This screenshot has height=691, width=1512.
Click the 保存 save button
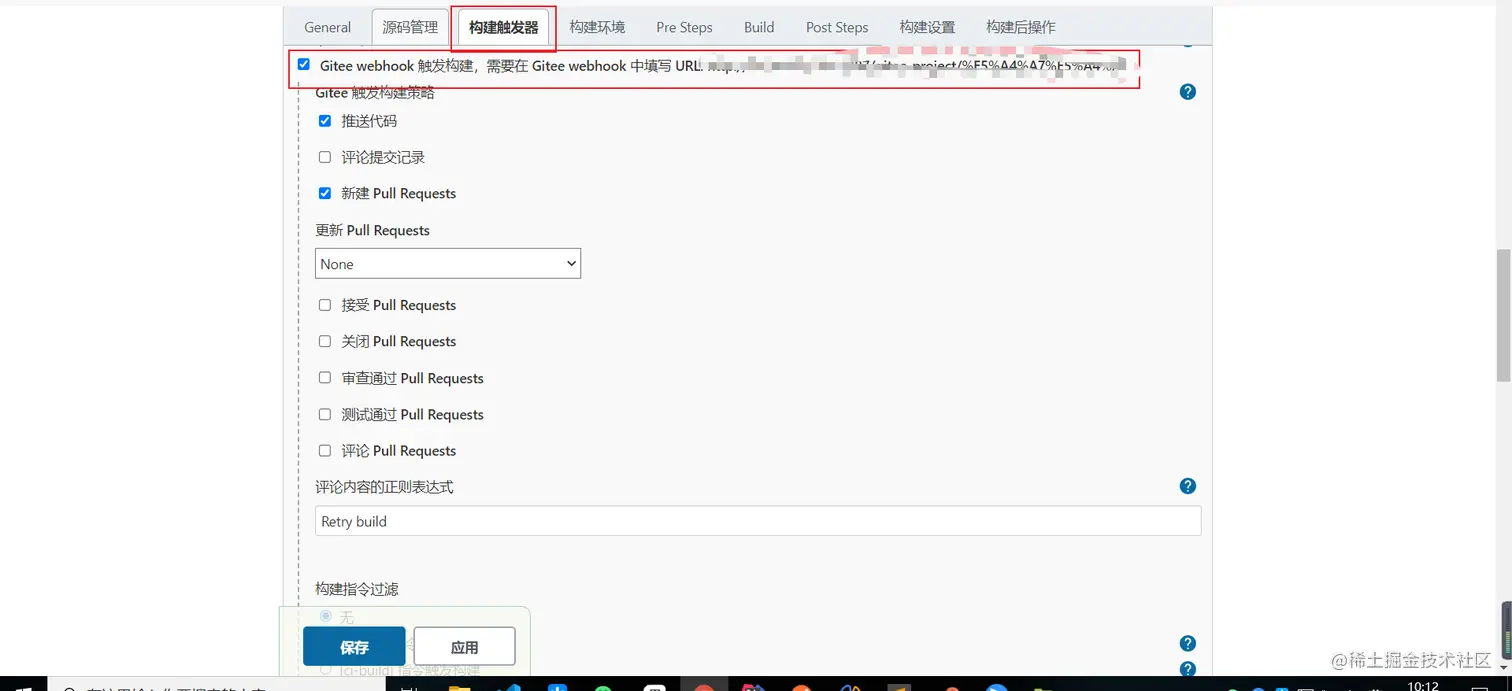point(354,647)
